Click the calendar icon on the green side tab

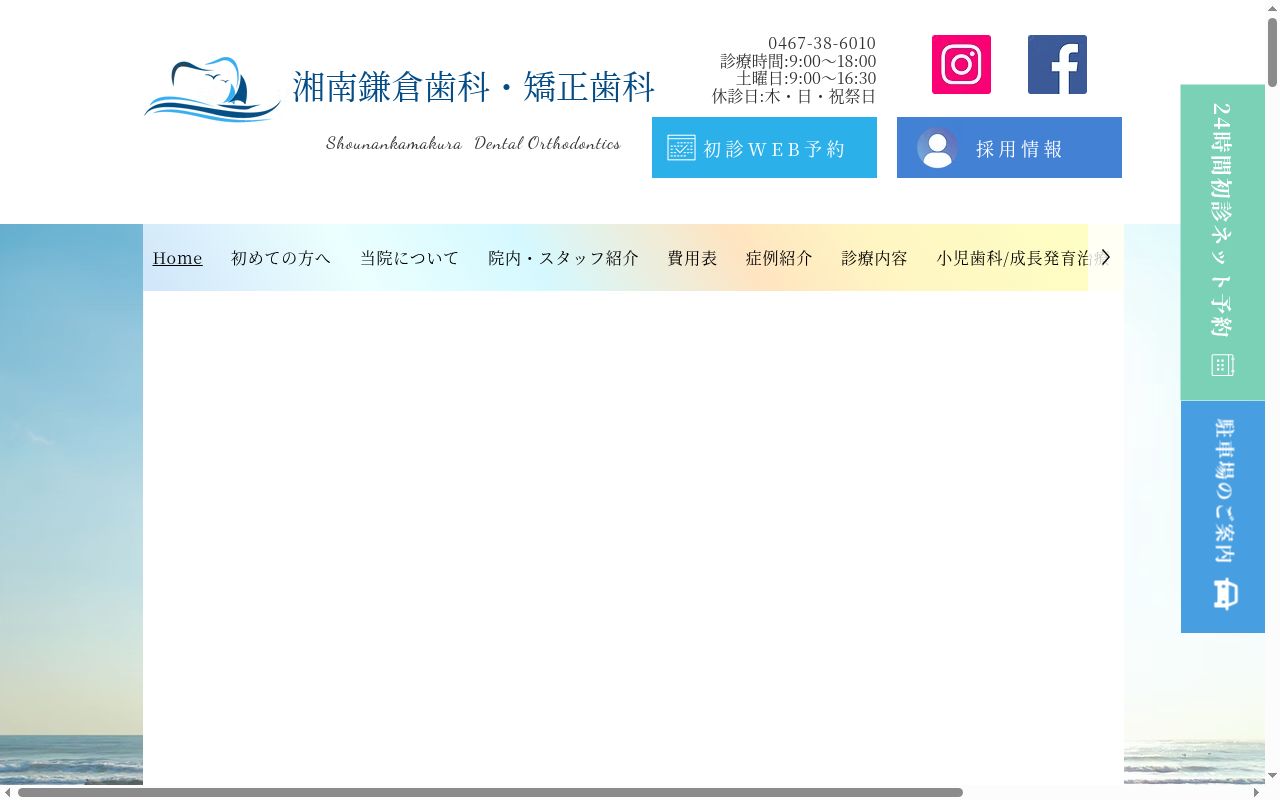1222,365
